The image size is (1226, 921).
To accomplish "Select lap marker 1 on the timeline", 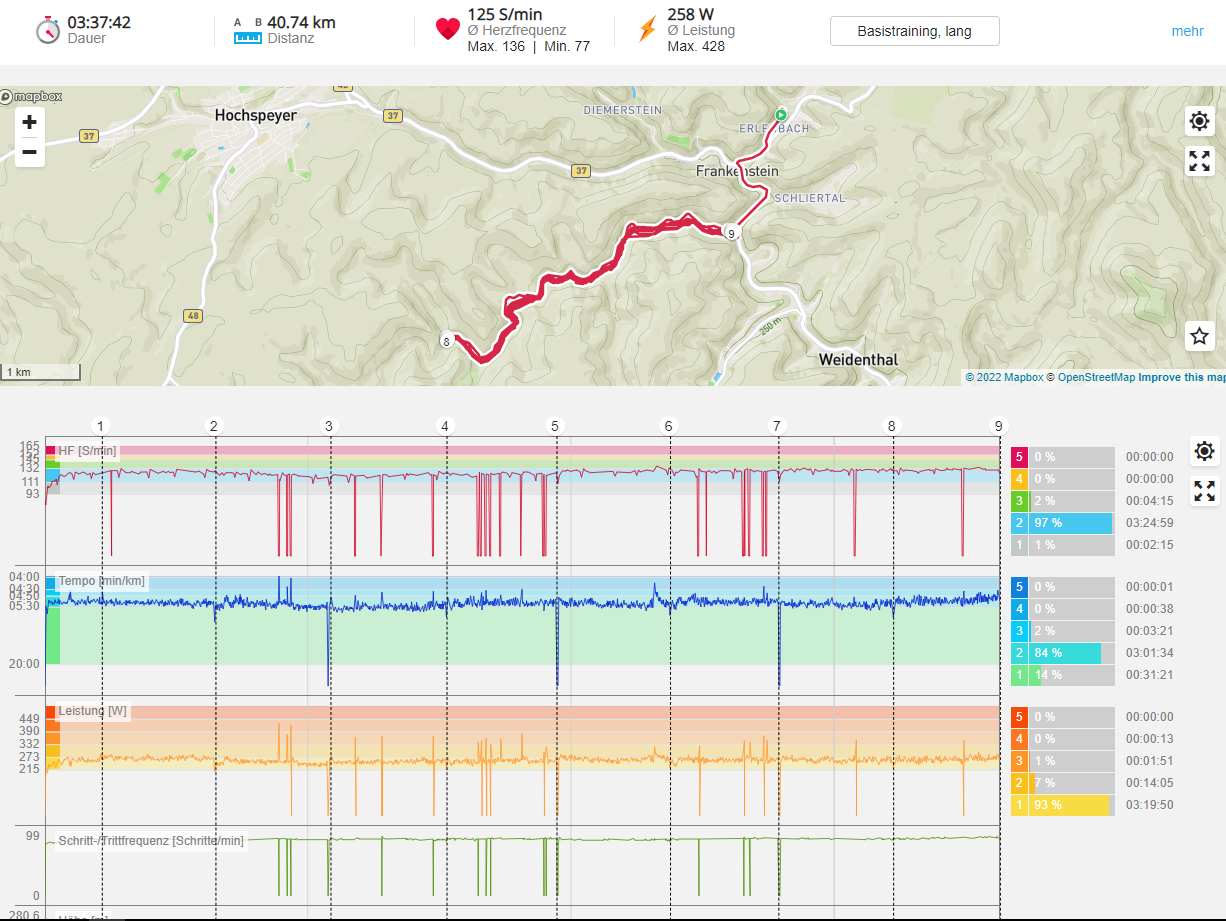I will [101, 426].
